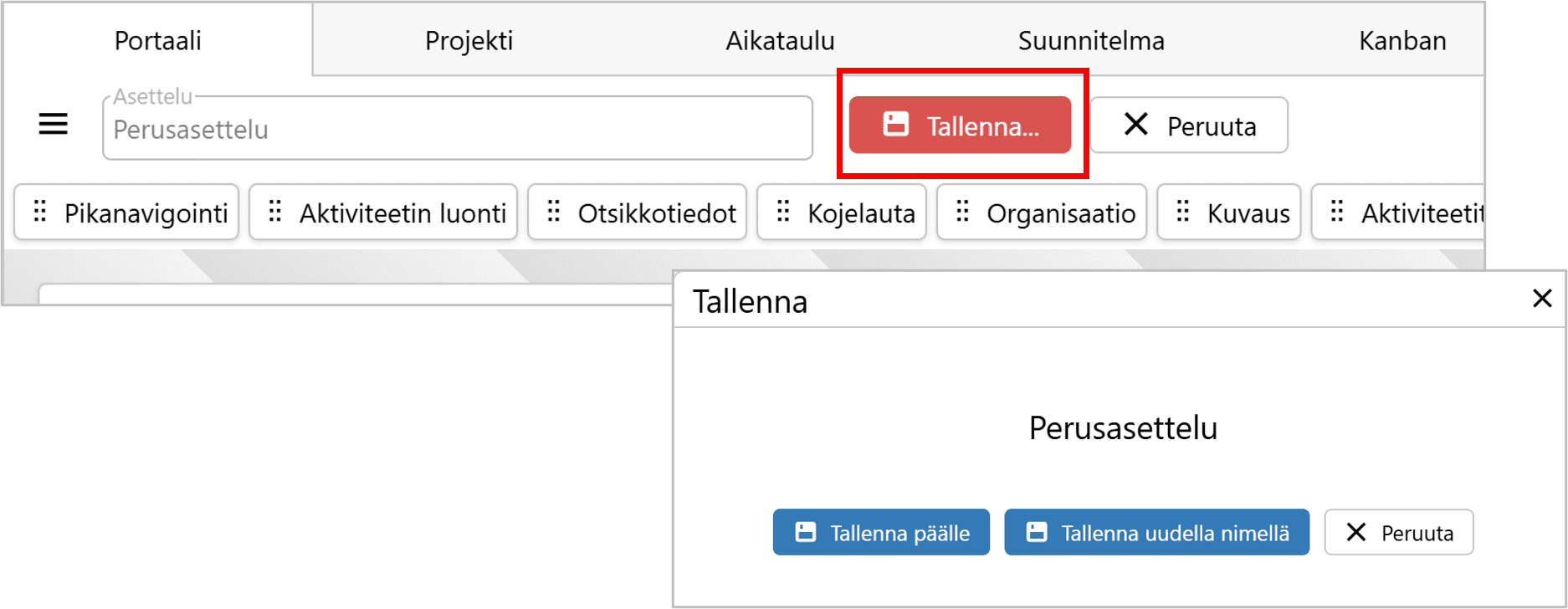Open the Kanban tab
The width and height of the screenshot is (1568, 609).
click(1402, 40)
